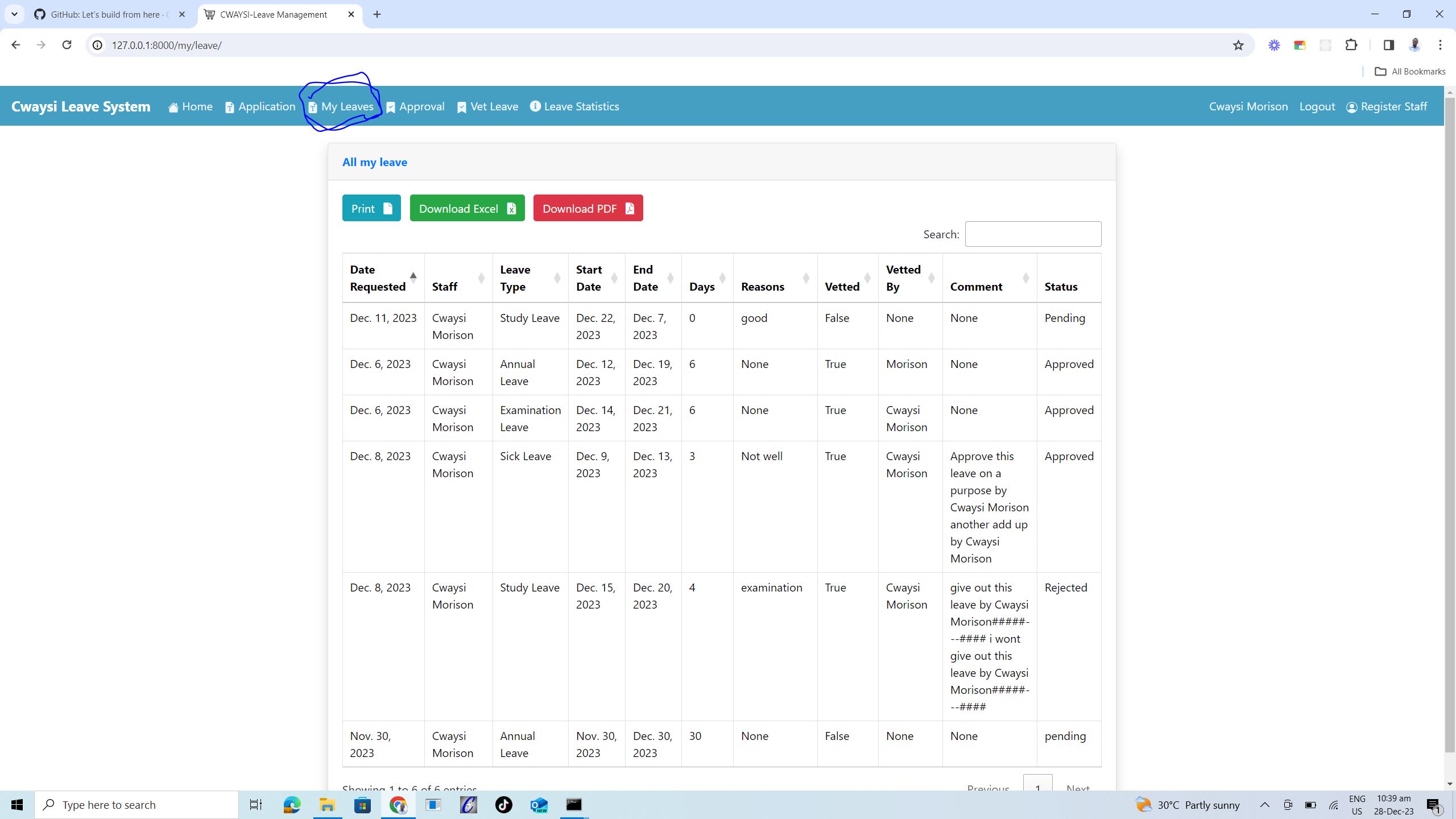Select the Home icon in the navbar
This screenshot has height=819, width=1456.
click(173, 106)
